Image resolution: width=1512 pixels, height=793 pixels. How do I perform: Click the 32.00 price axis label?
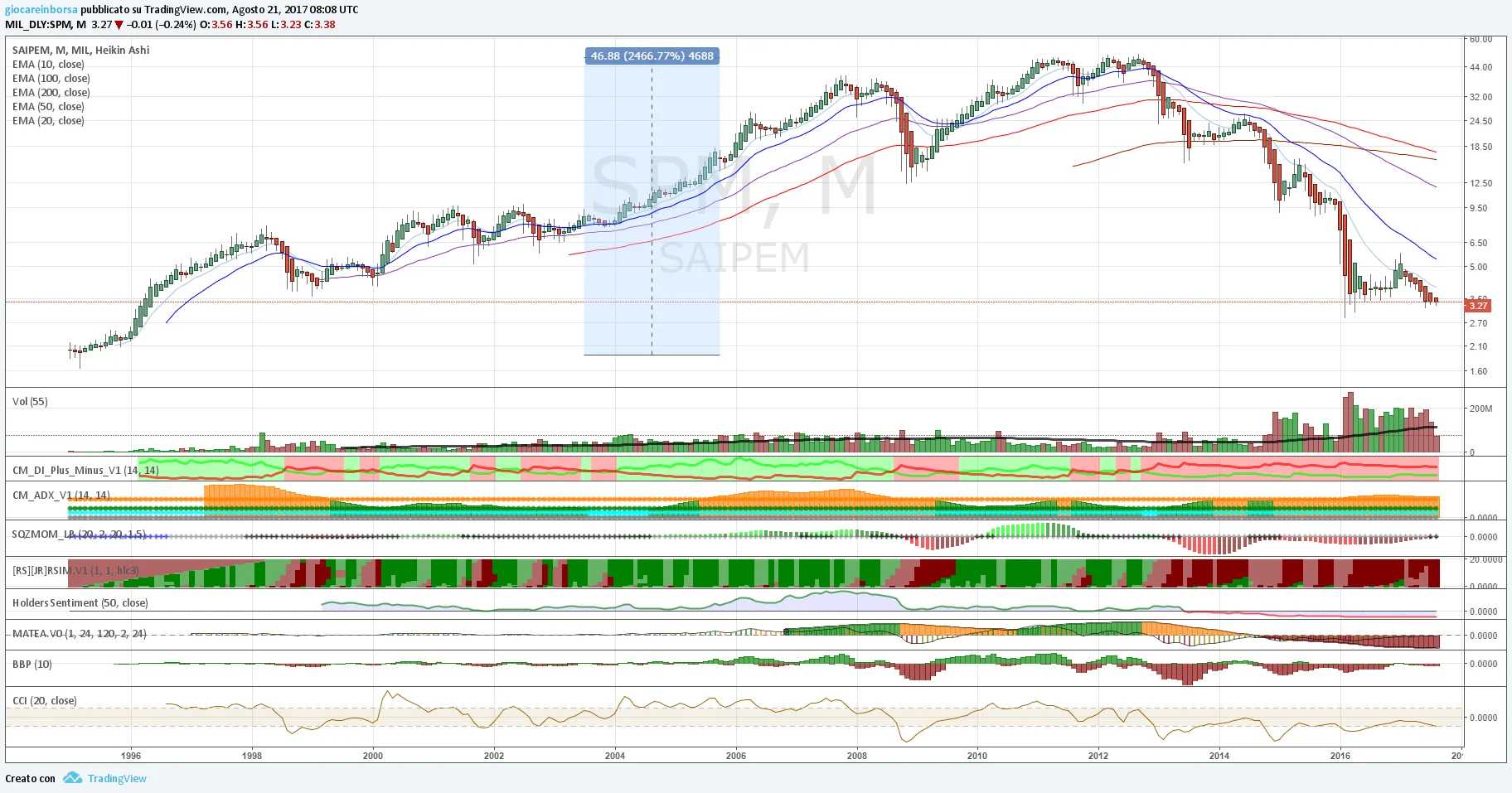pos(1480,97)
